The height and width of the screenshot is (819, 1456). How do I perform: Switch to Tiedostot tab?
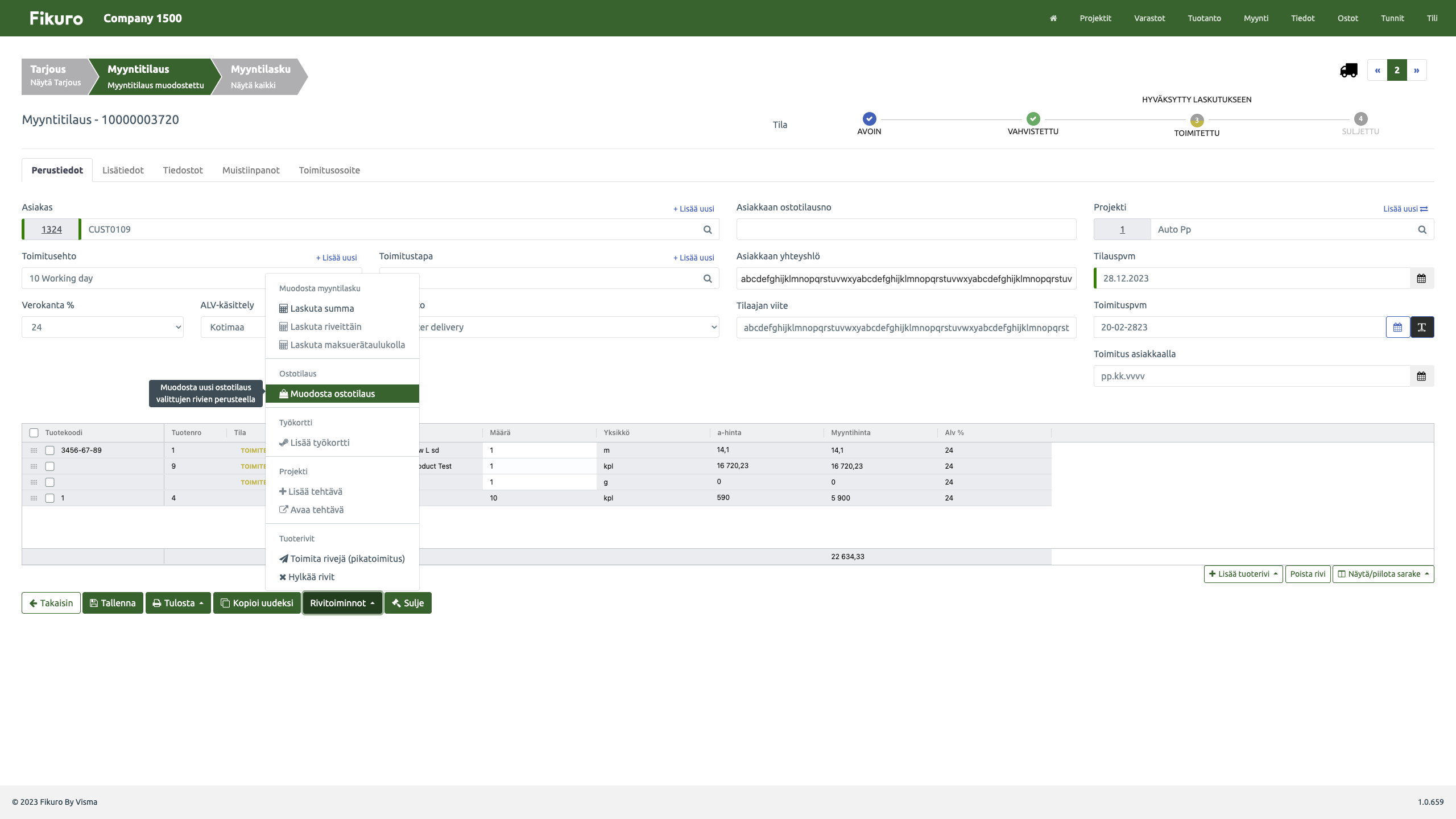[183, 170]
